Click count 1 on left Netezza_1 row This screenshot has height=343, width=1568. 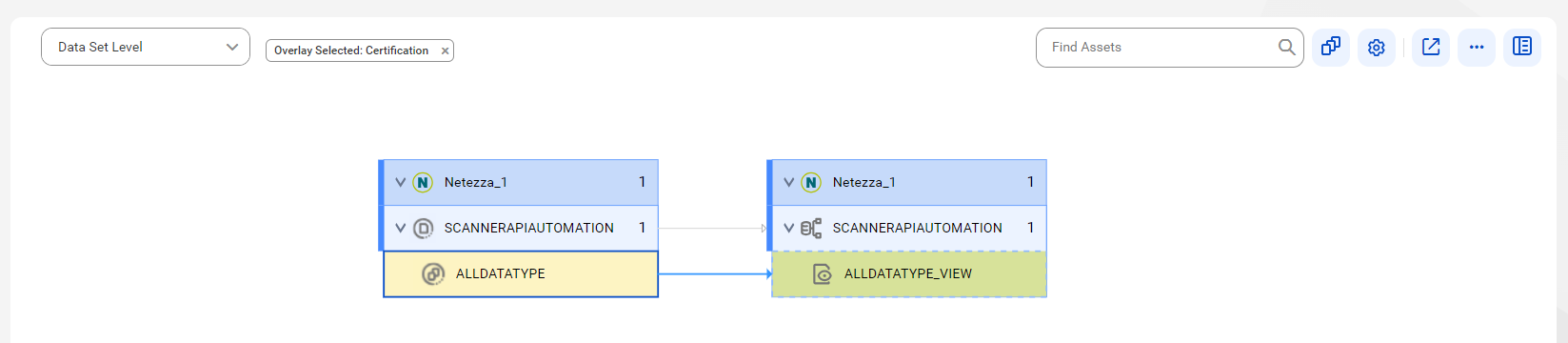tap(642, 182)
